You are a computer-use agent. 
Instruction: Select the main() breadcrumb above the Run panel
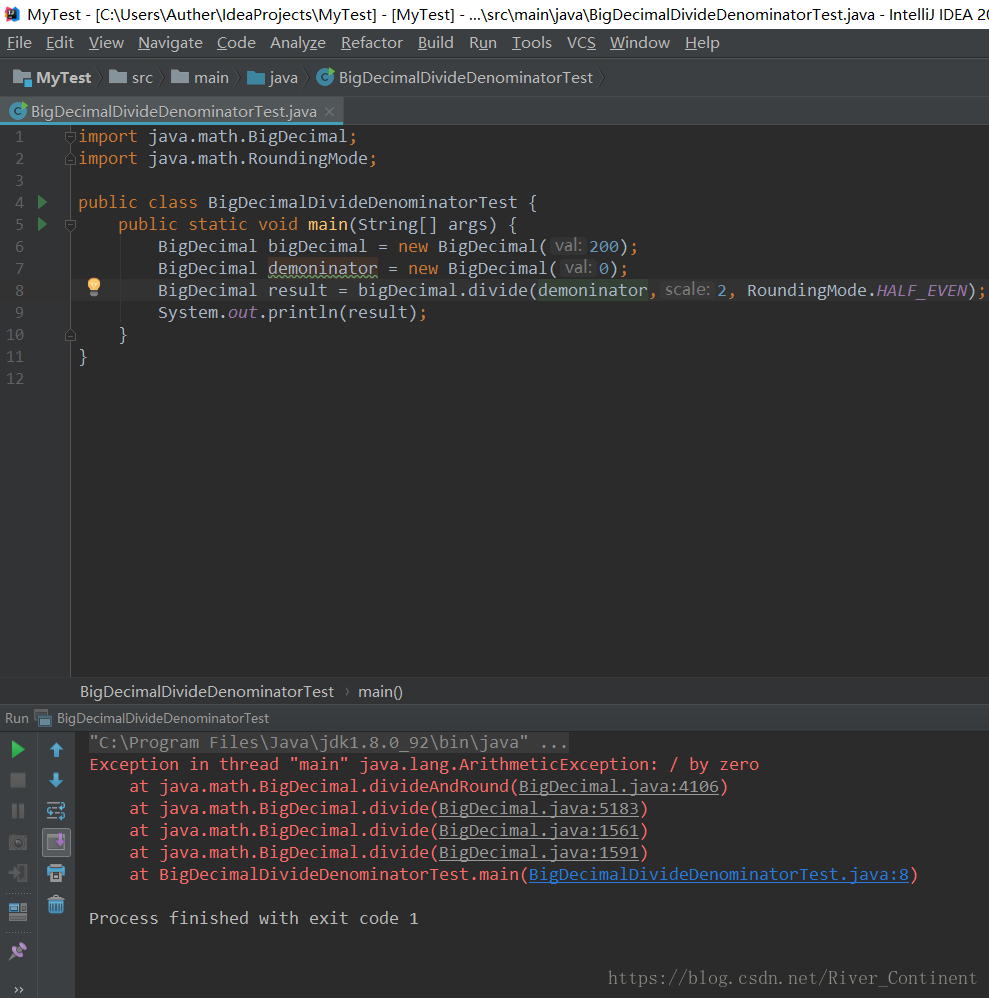coord(380,691)
